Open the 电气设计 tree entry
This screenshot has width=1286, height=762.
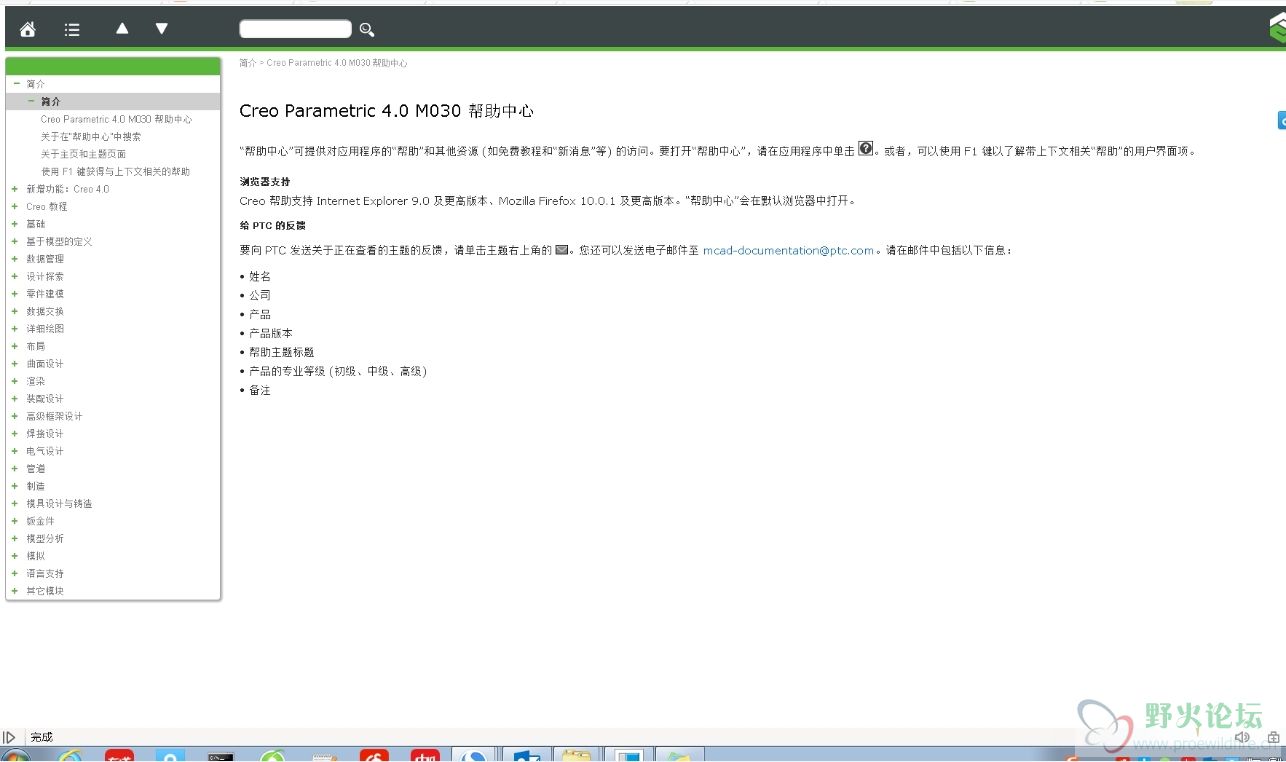[45, 451]
